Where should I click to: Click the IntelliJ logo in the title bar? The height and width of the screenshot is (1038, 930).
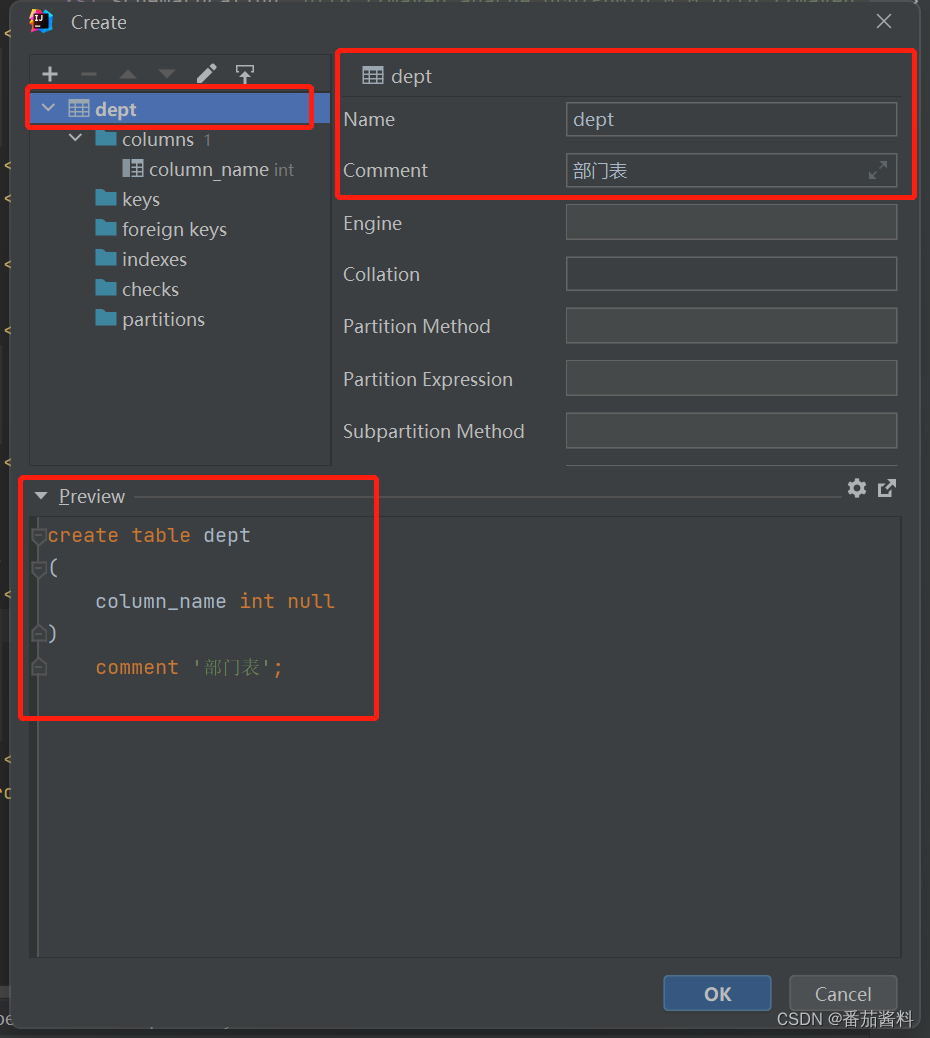point(41,21)
